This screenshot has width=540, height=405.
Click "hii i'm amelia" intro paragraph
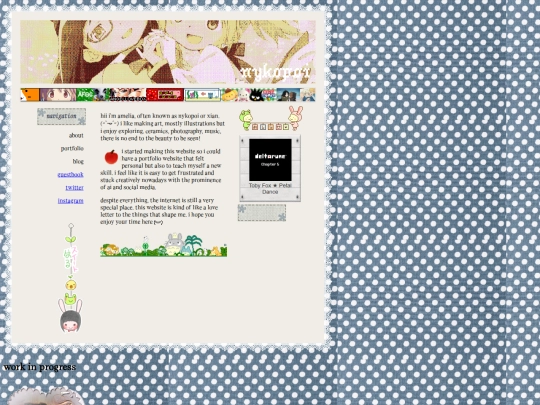point(162,127)
